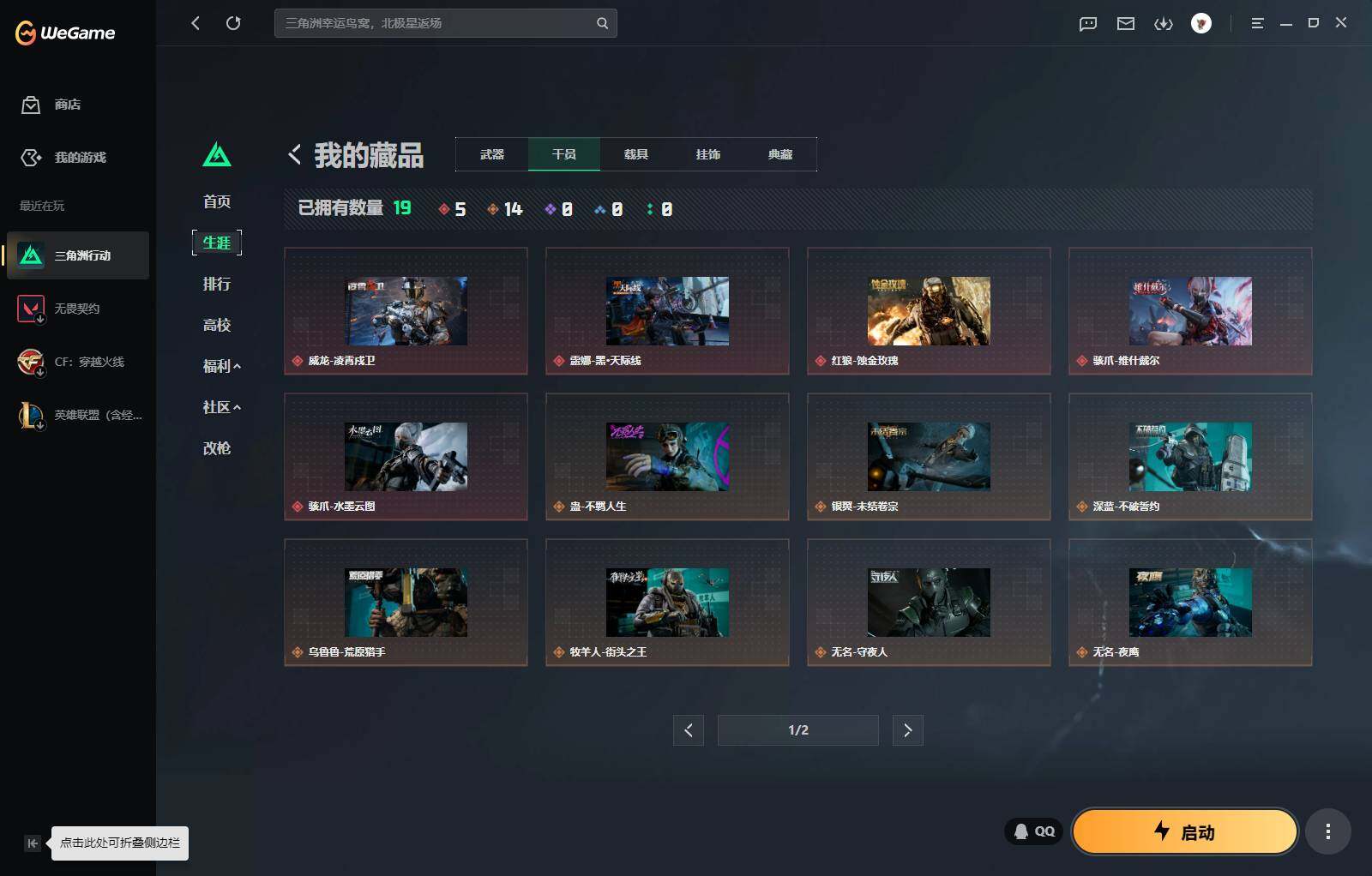
Task: Open the store bag icon
Action: [31, 105]
